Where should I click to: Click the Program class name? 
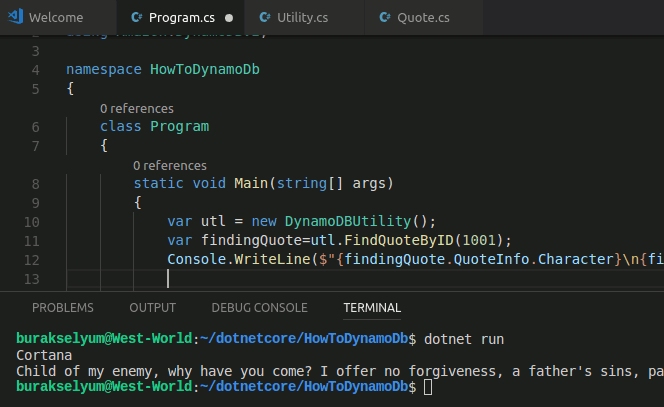[x=180, y=127]
